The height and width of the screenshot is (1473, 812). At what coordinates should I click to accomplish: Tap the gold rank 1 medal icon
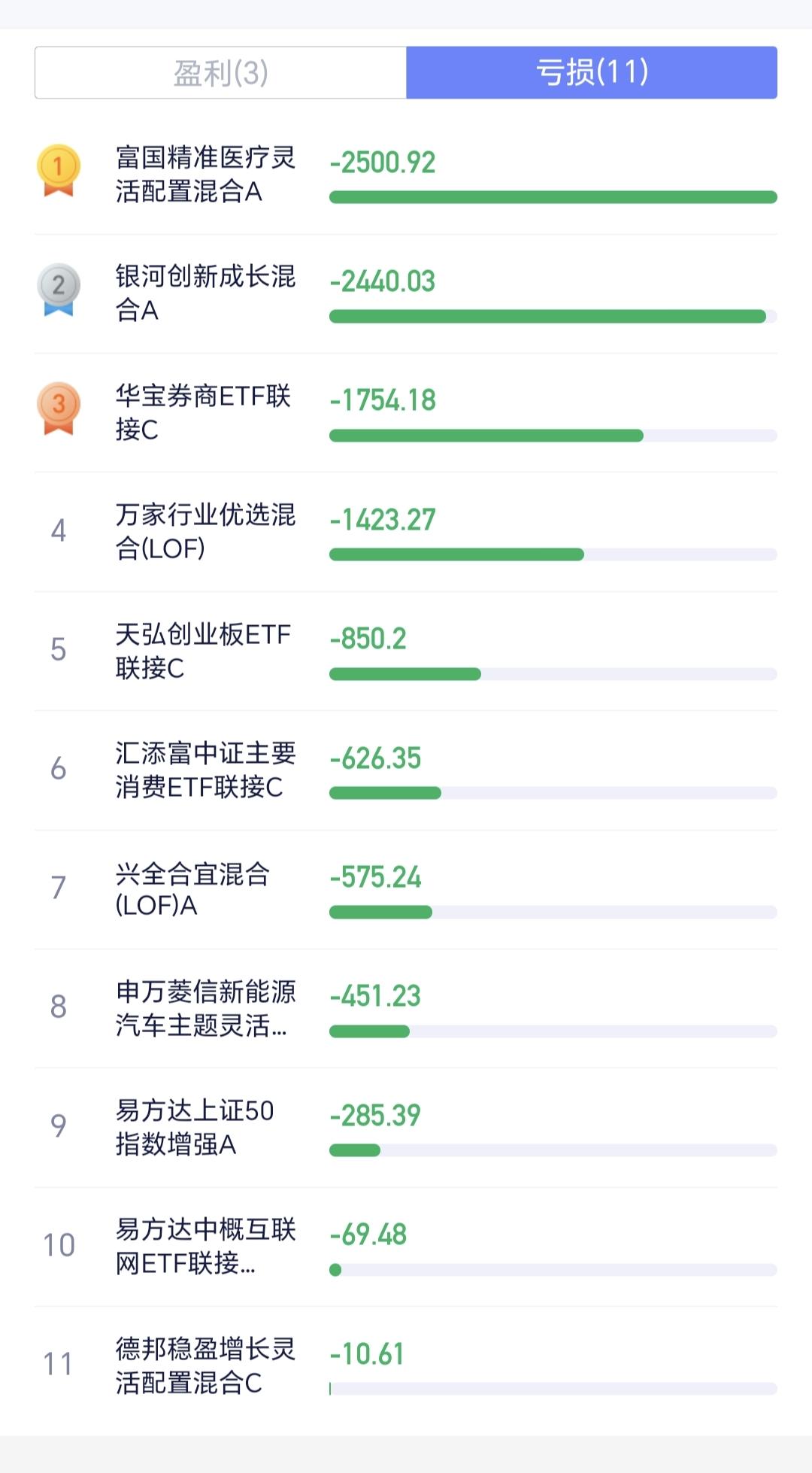(x=59, y=170)
